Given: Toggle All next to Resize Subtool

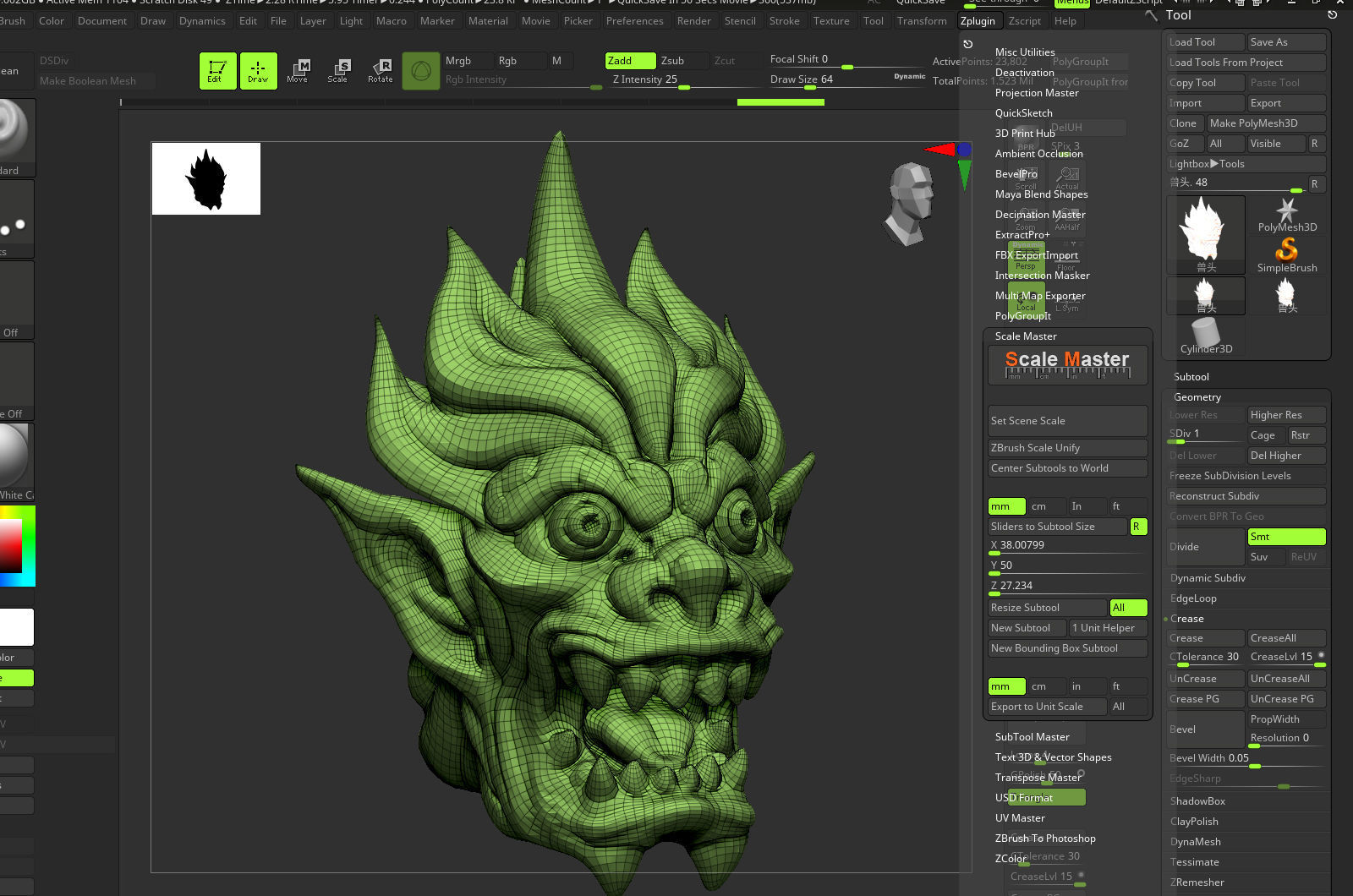Looking at the screenshot, I should [1128, 608].
